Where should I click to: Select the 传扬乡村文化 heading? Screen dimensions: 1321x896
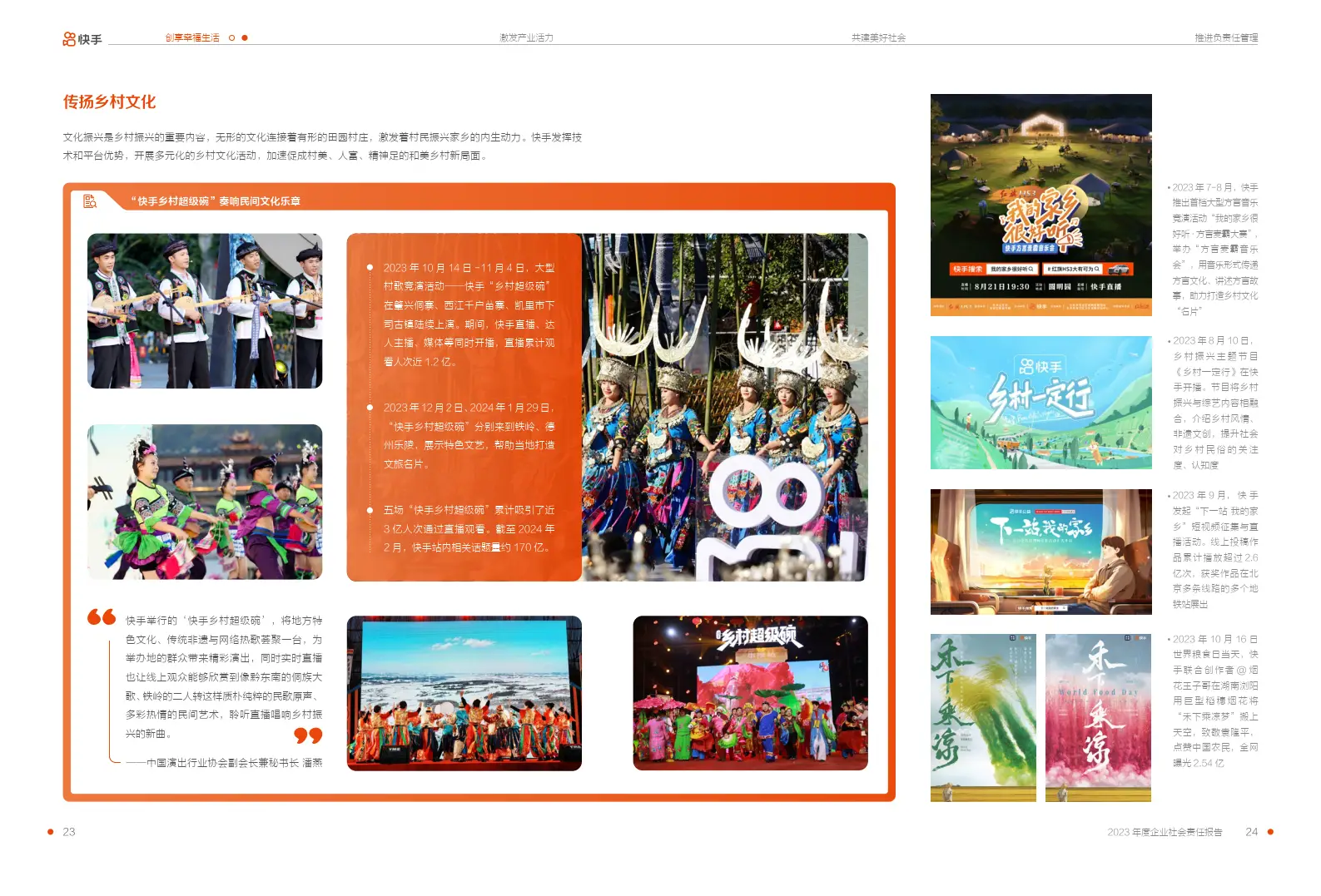(x=110, y=102)
